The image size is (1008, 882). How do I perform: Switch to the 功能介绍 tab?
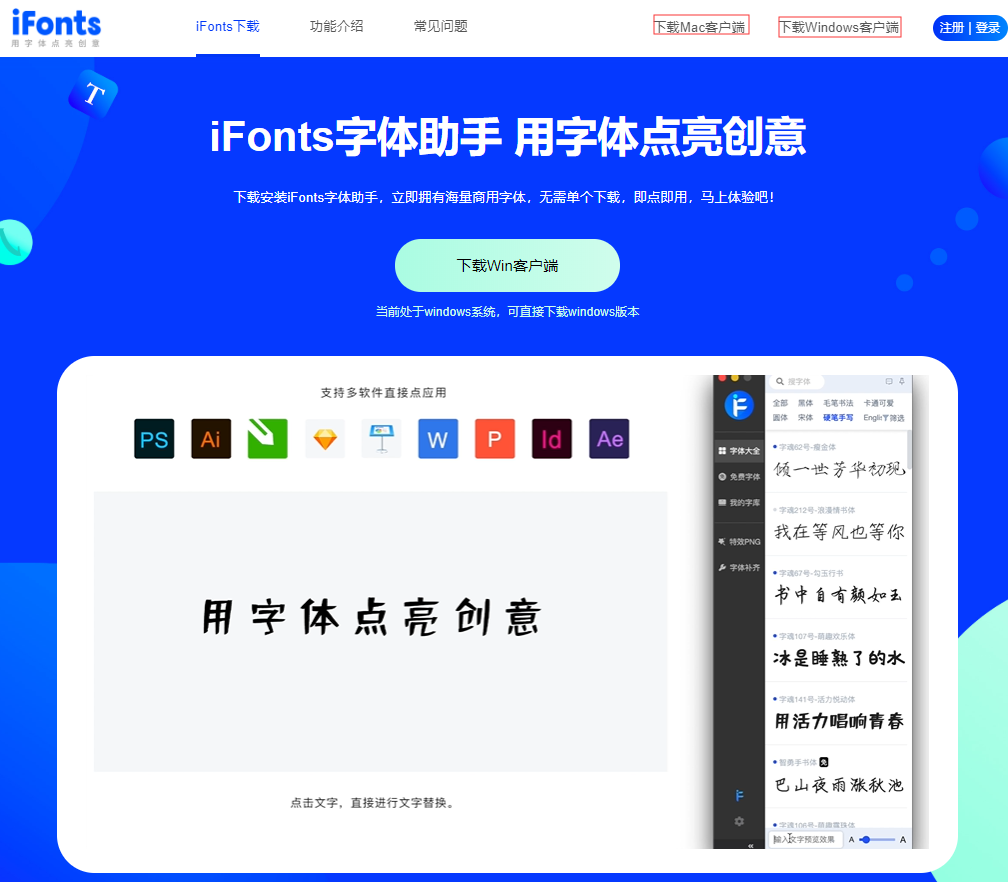(336, 26)
